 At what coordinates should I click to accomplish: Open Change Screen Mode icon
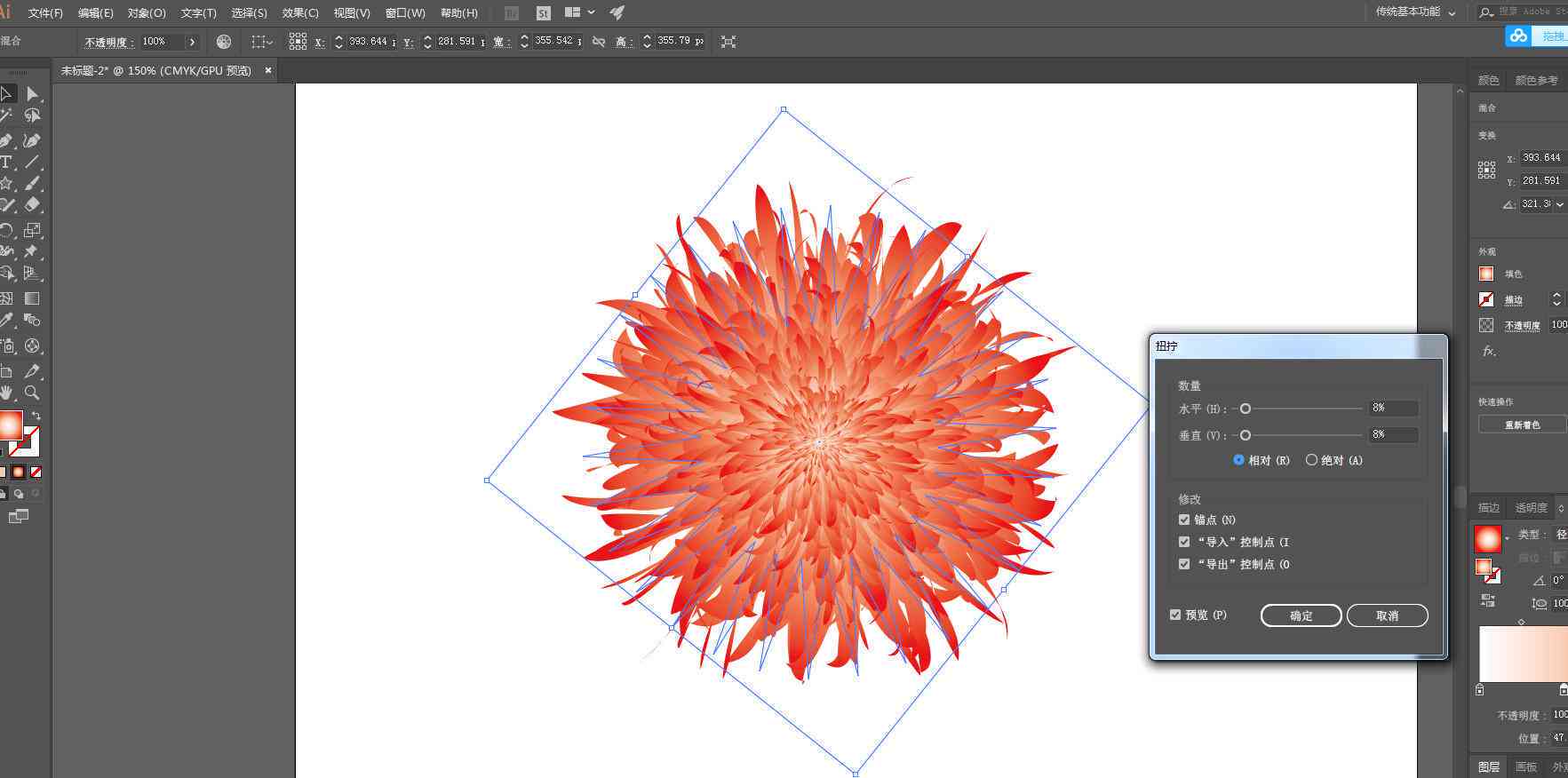(18, 516)
